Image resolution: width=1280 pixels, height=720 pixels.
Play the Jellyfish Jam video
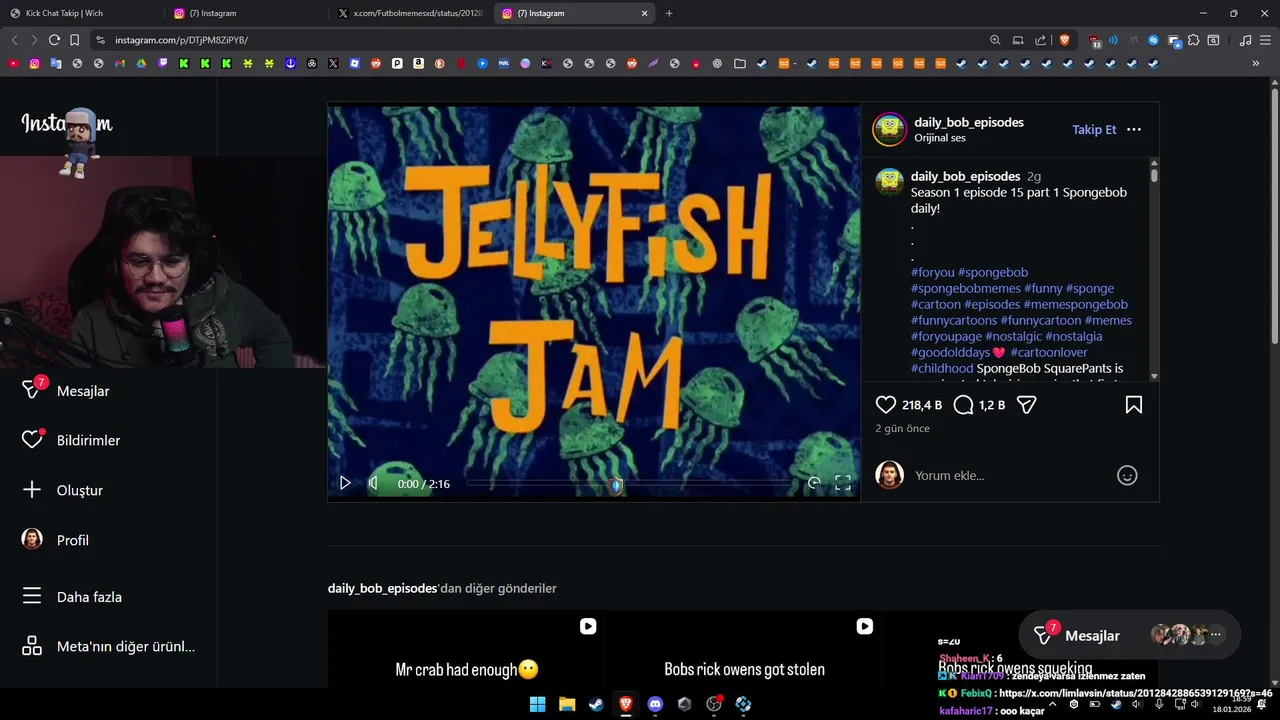tap(345, 483)
